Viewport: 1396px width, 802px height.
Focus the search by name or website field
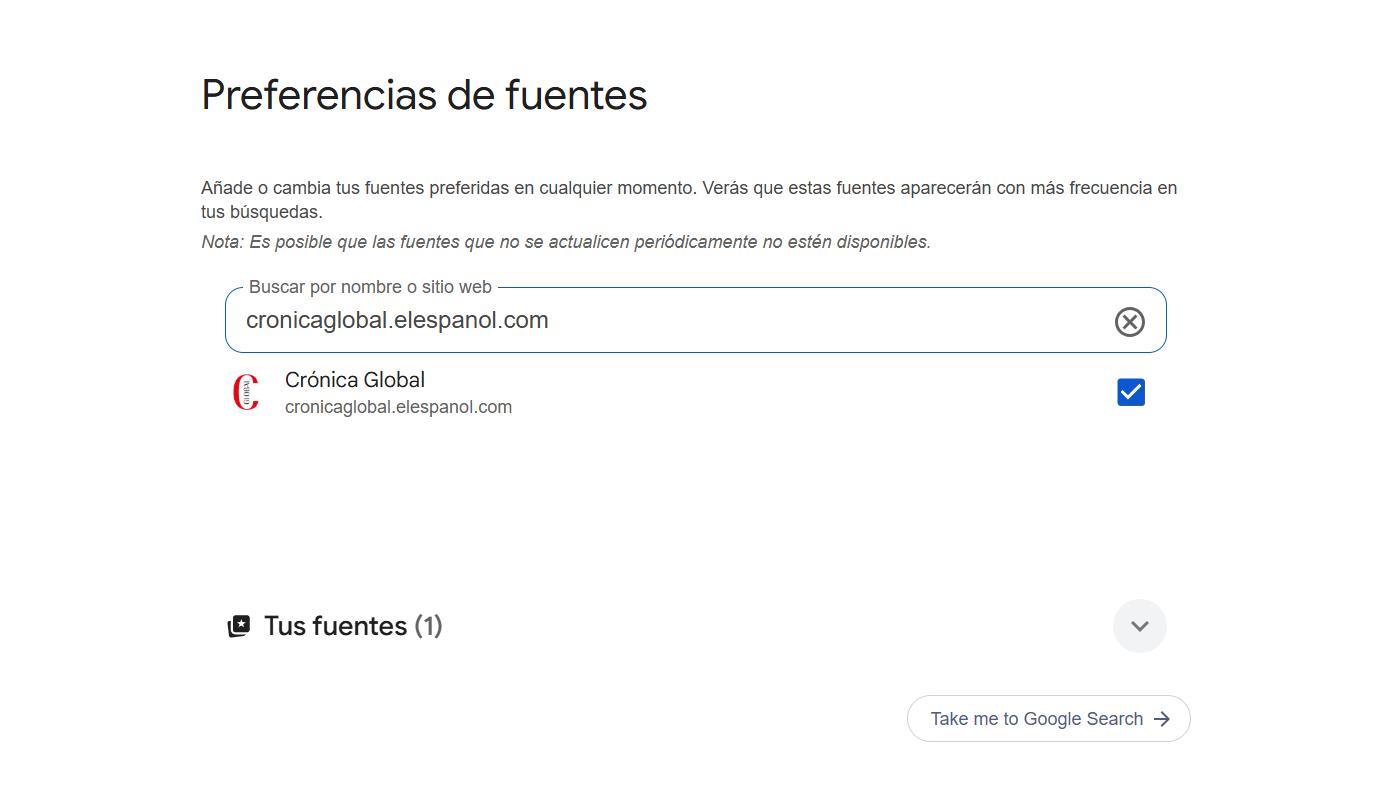(695, 320)
